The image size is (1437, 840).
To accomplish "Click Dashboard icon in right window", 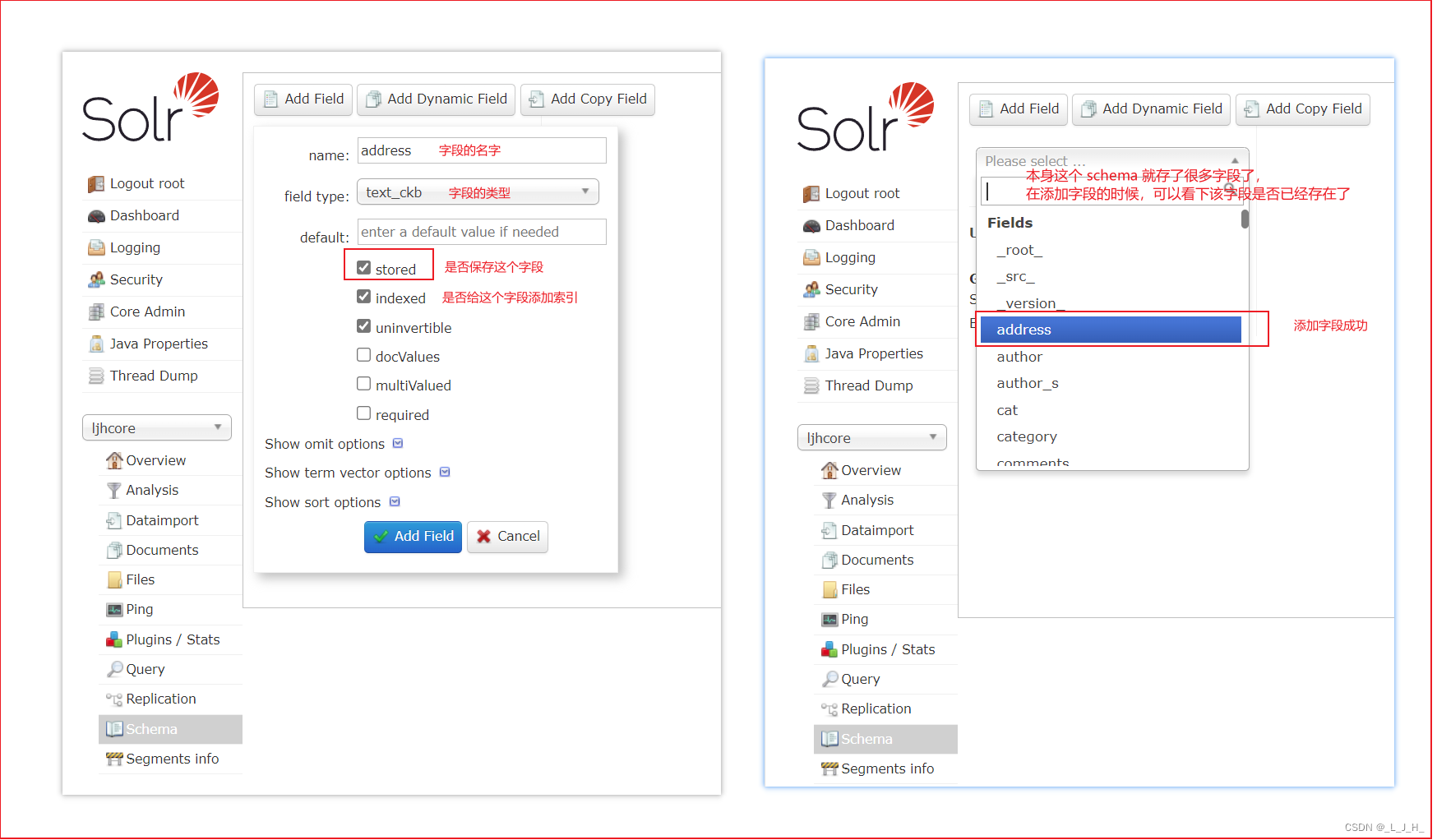I will tap(811, 226).
